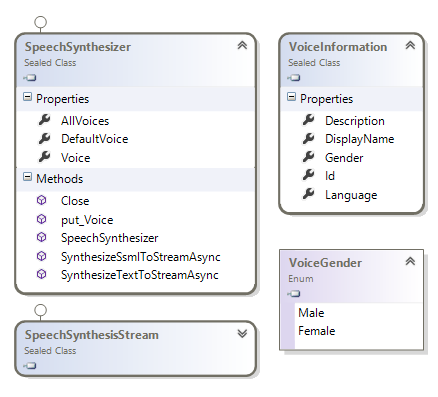This screenshot has width=438, height=397.
Task: Collapse the Properties section in SpeechSynthesizer
Action: [27, 97]
